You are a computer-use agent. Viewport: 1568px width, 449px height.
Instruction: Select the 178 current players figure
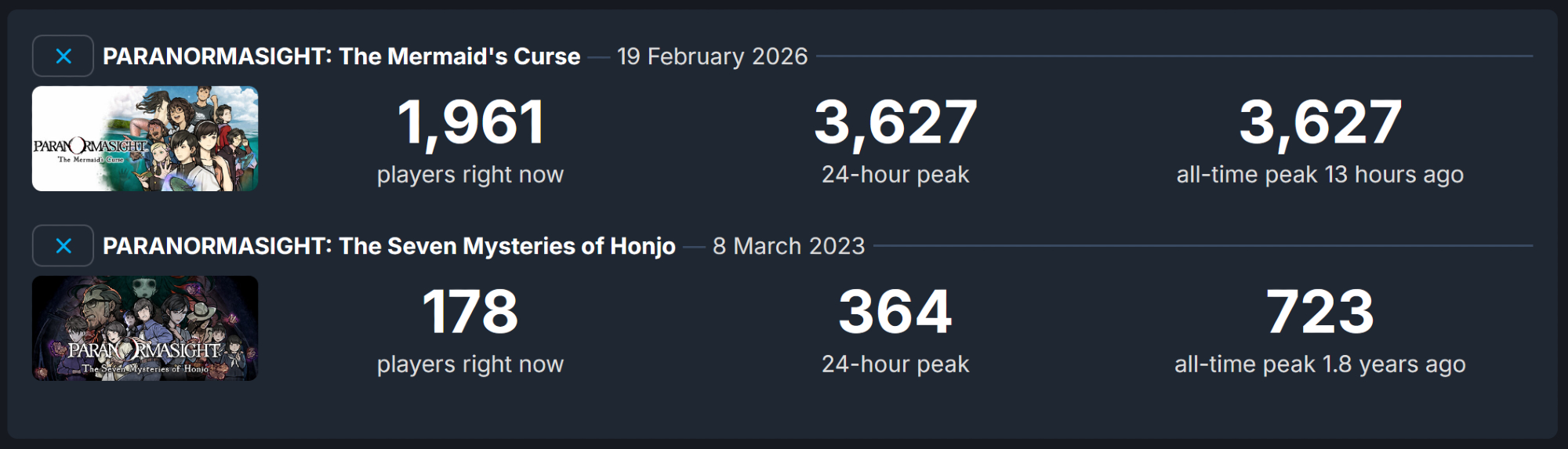[x=470, y=312]
